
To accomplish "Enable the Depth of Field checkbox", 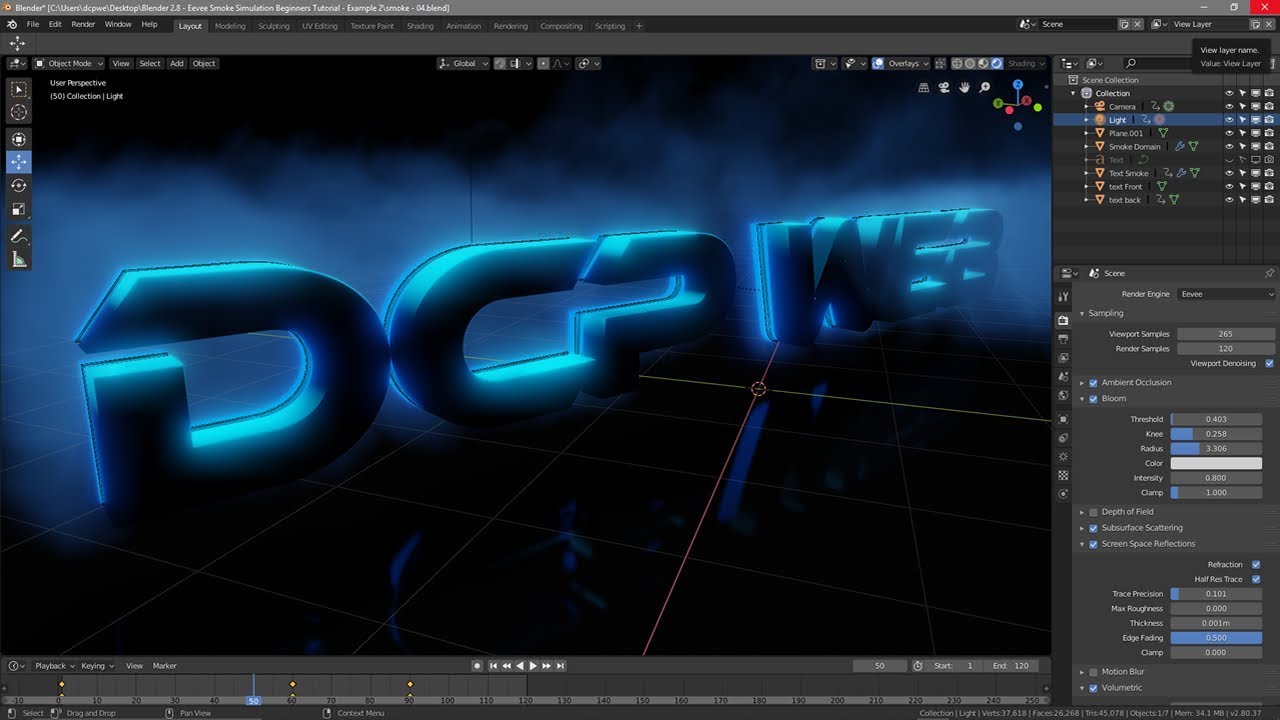I will [1093, 512].
